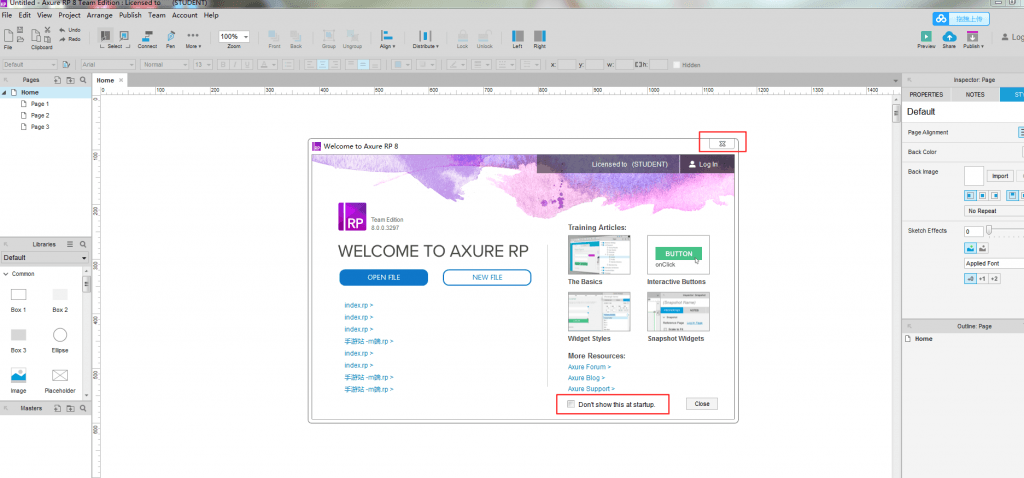Switch to the NOTES tab in Inspector
This screenshot has height=478, width=1024.
point(975,95)
